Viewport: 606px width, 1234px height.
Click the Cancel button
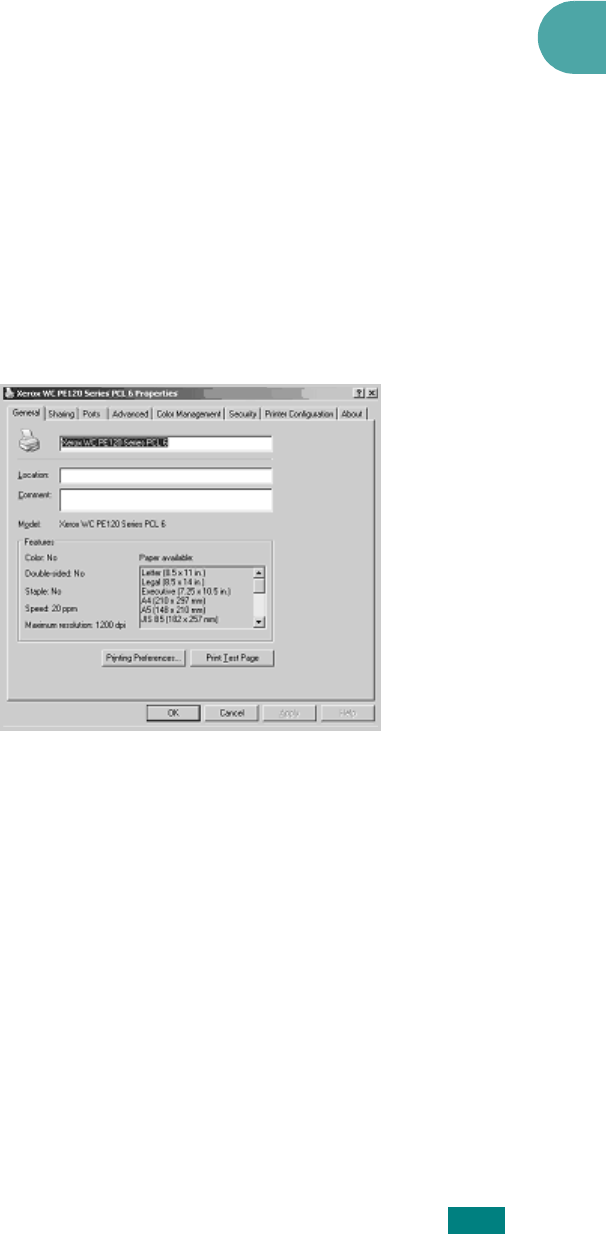pos(232,713)
